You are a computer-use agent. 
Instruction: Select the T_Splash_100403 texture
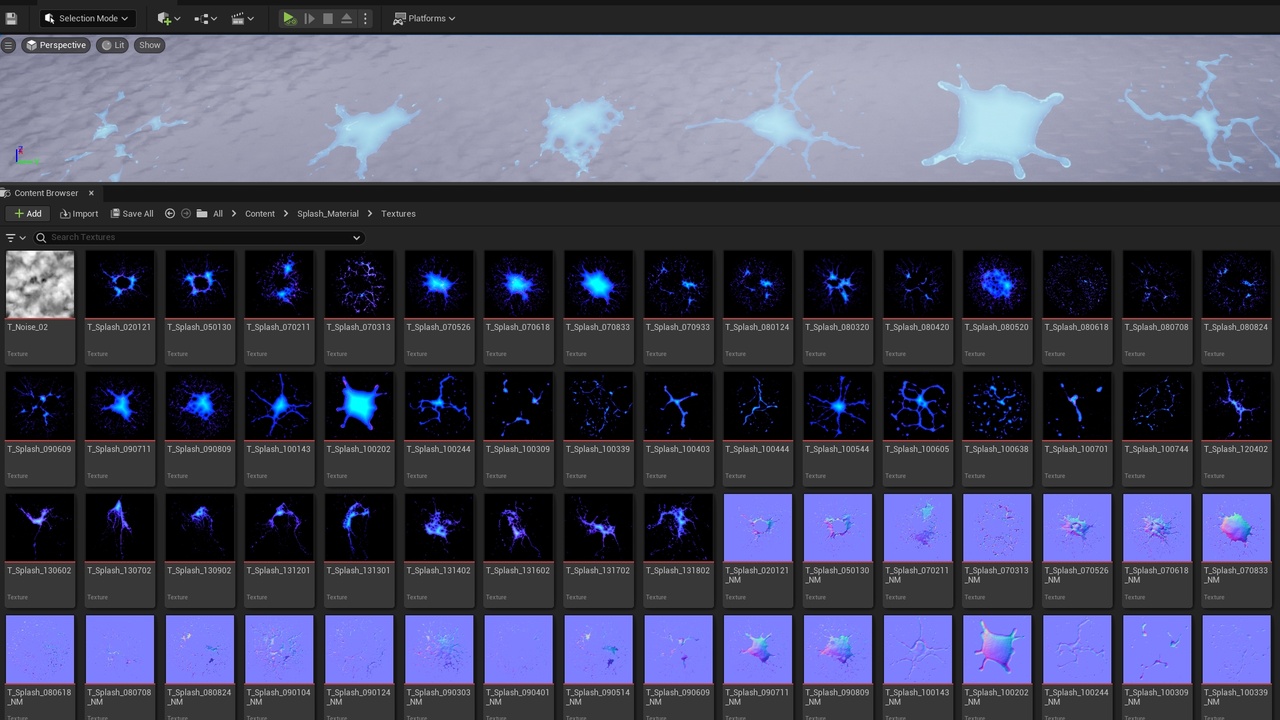pos(678,406)
